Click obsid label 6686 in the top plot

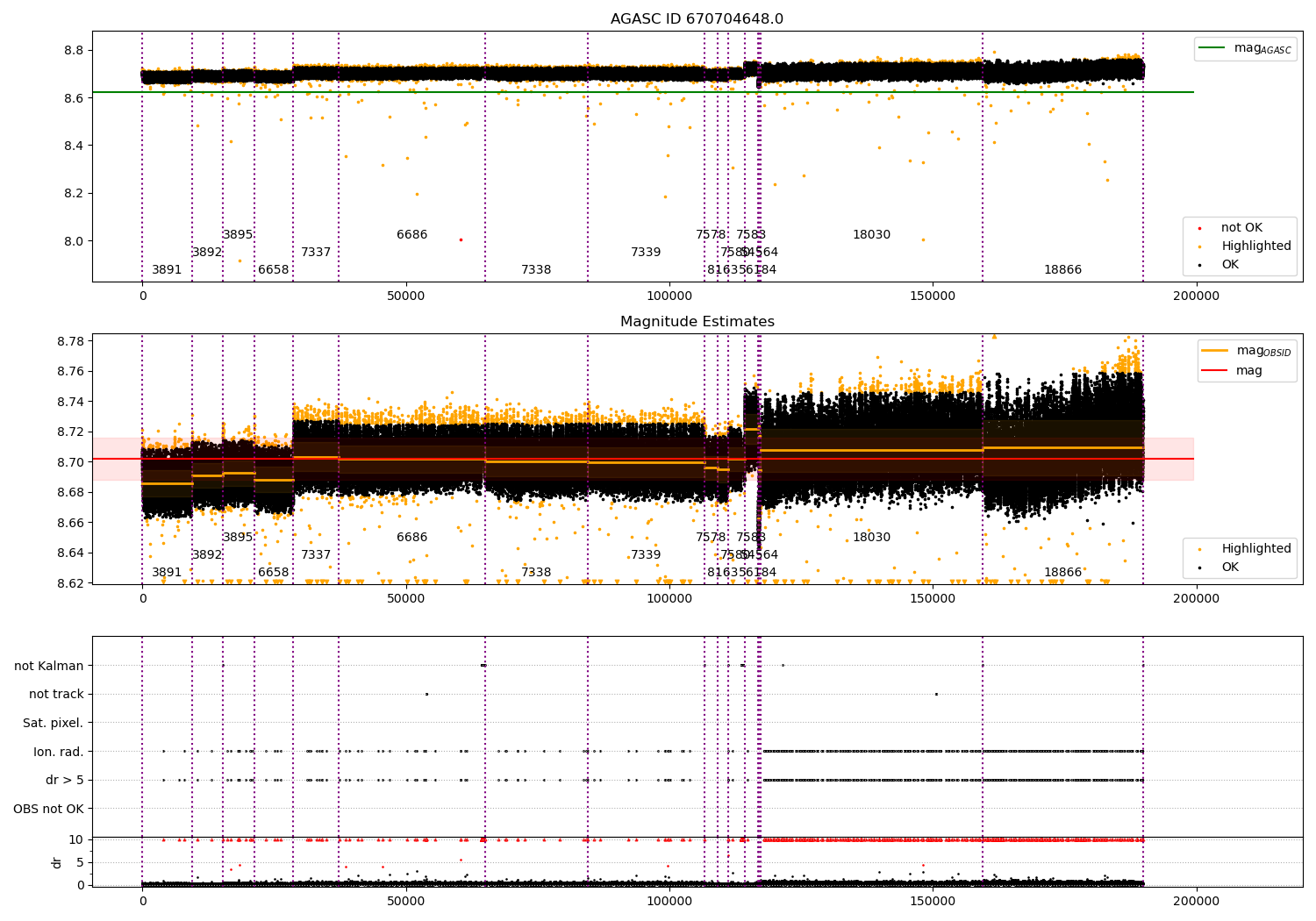pyautogui.click(x=411, y=235)
